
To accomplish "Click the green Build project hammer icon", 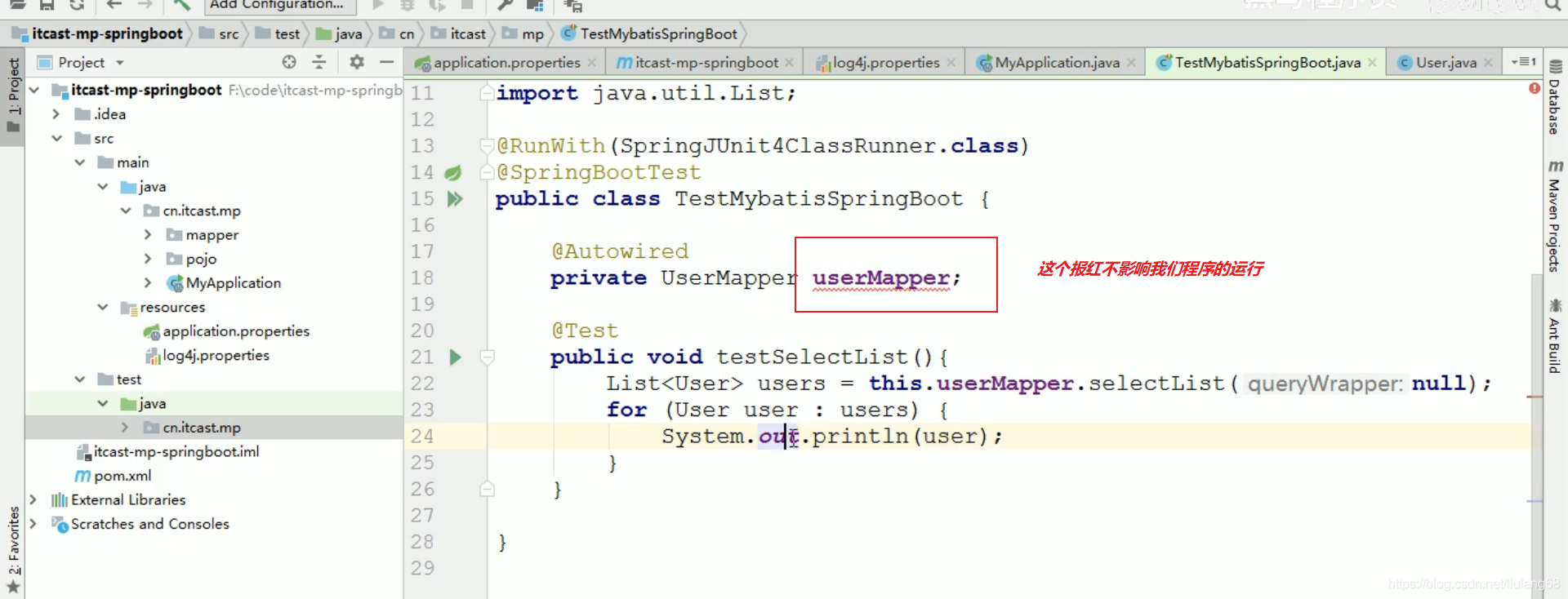I will (x=181, y=5).
